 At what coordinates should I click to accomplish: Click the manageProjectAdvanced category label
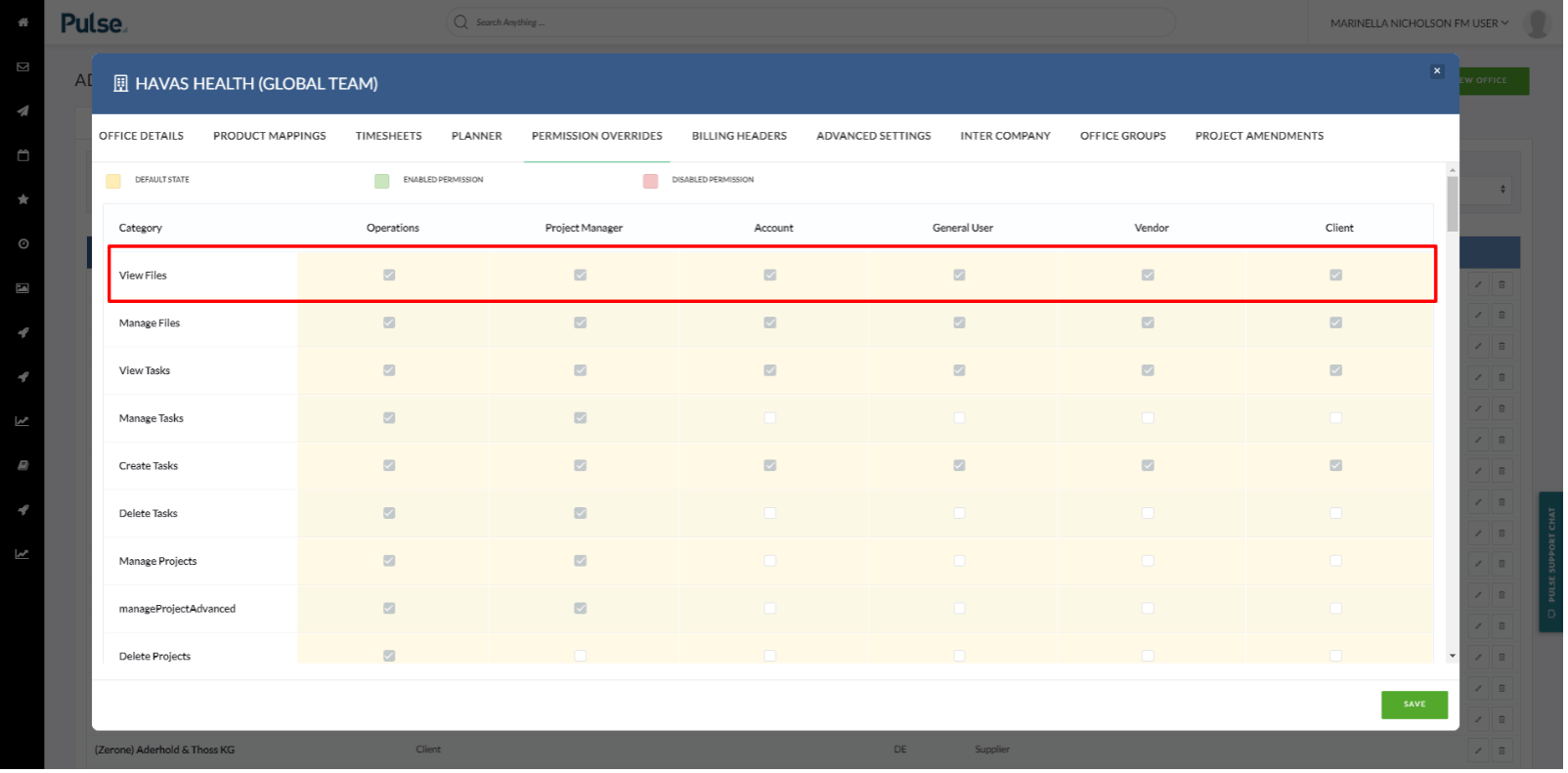point(178,611)
